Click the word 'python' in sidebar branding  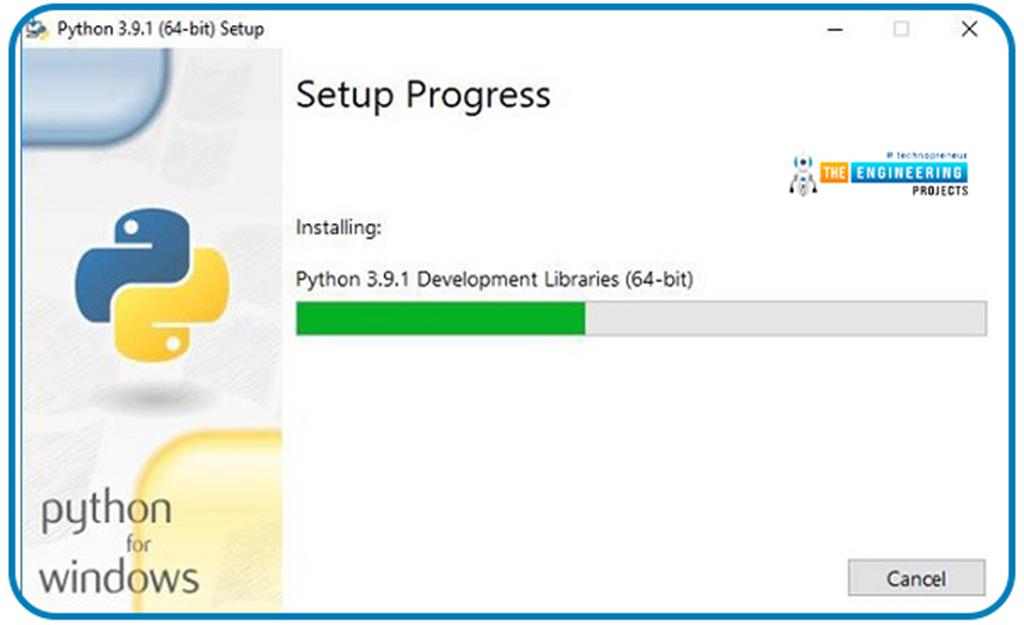pyautogui.click(x=106, y=511)
